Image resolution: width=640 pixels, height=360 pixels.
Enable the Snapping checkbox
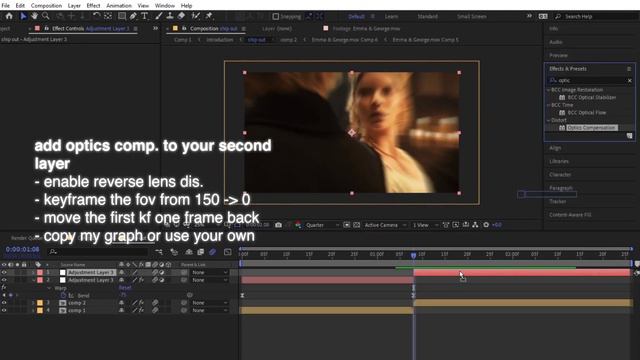pyautogui.click(x=276, y=16)
